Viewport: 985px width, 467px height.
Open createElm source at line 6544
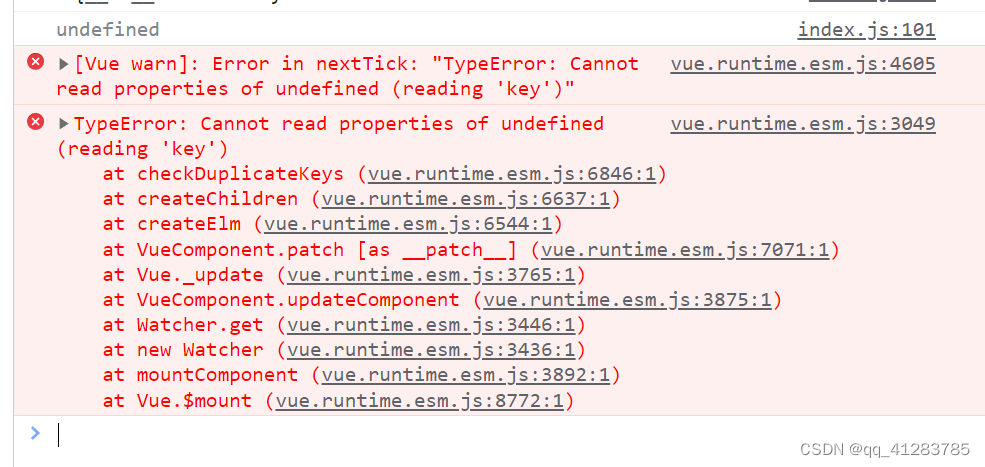(408, 224)
